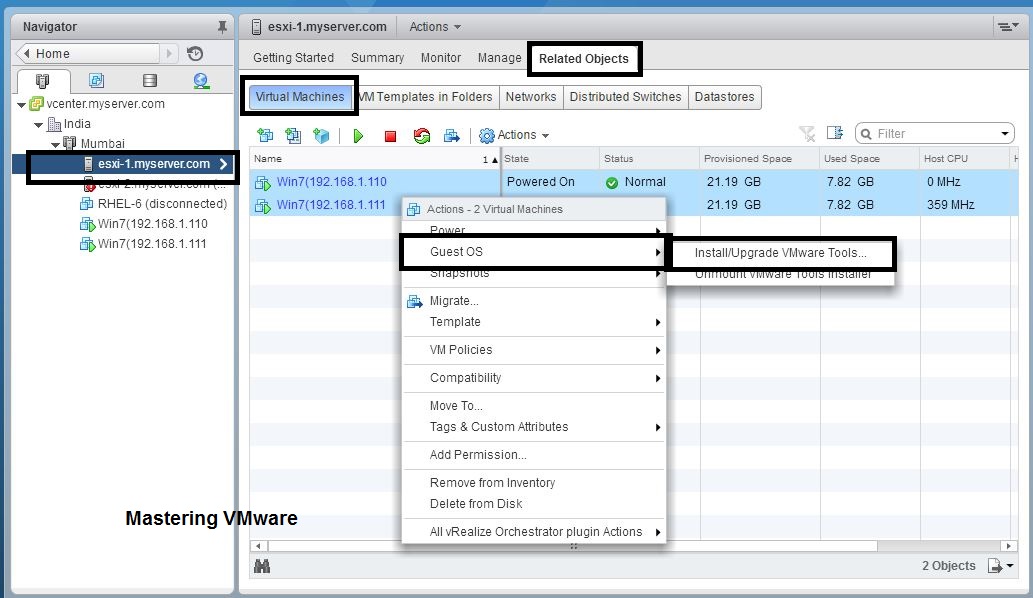Click the third VM toolbar icon
The image size is (1033, 598).
(x=321, y=136)
